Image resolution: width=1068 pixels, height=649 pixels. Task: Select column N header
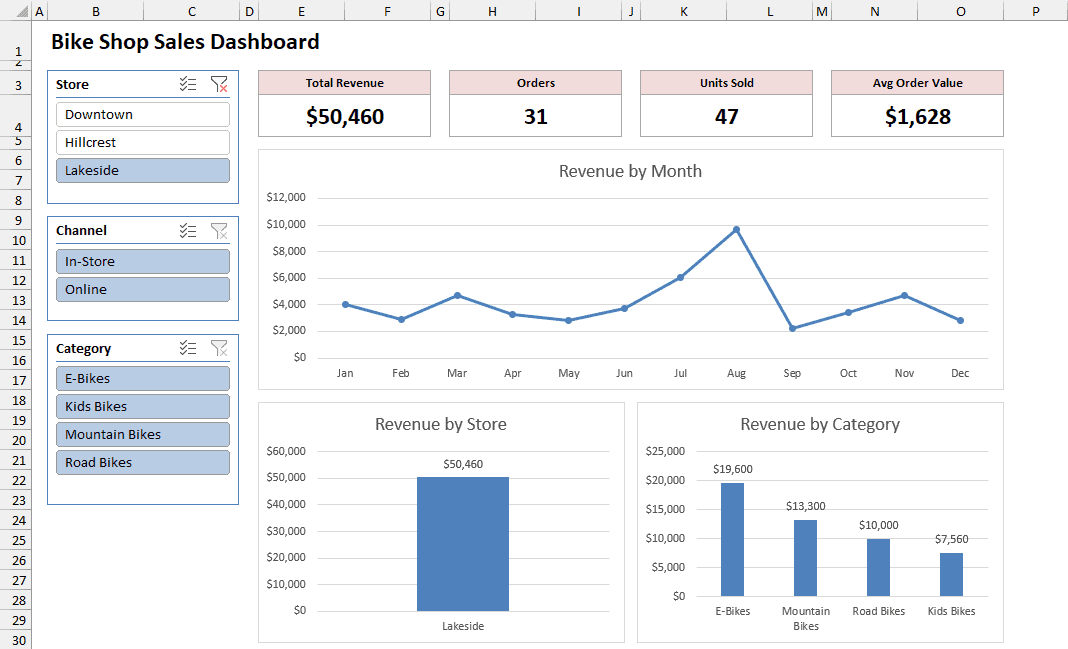point(875,11)
